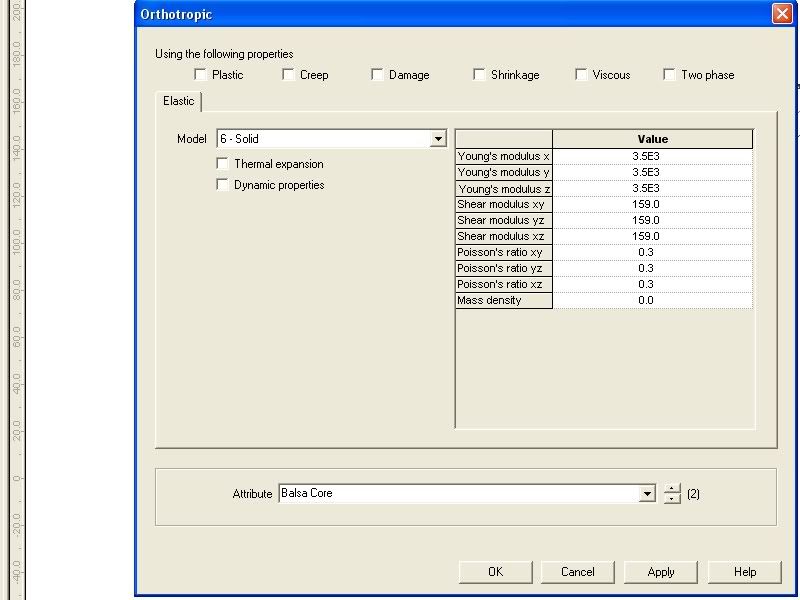800x600 pixels.
Task: Enable Thermal expansion checkbox
Action: tap(222, 163)
